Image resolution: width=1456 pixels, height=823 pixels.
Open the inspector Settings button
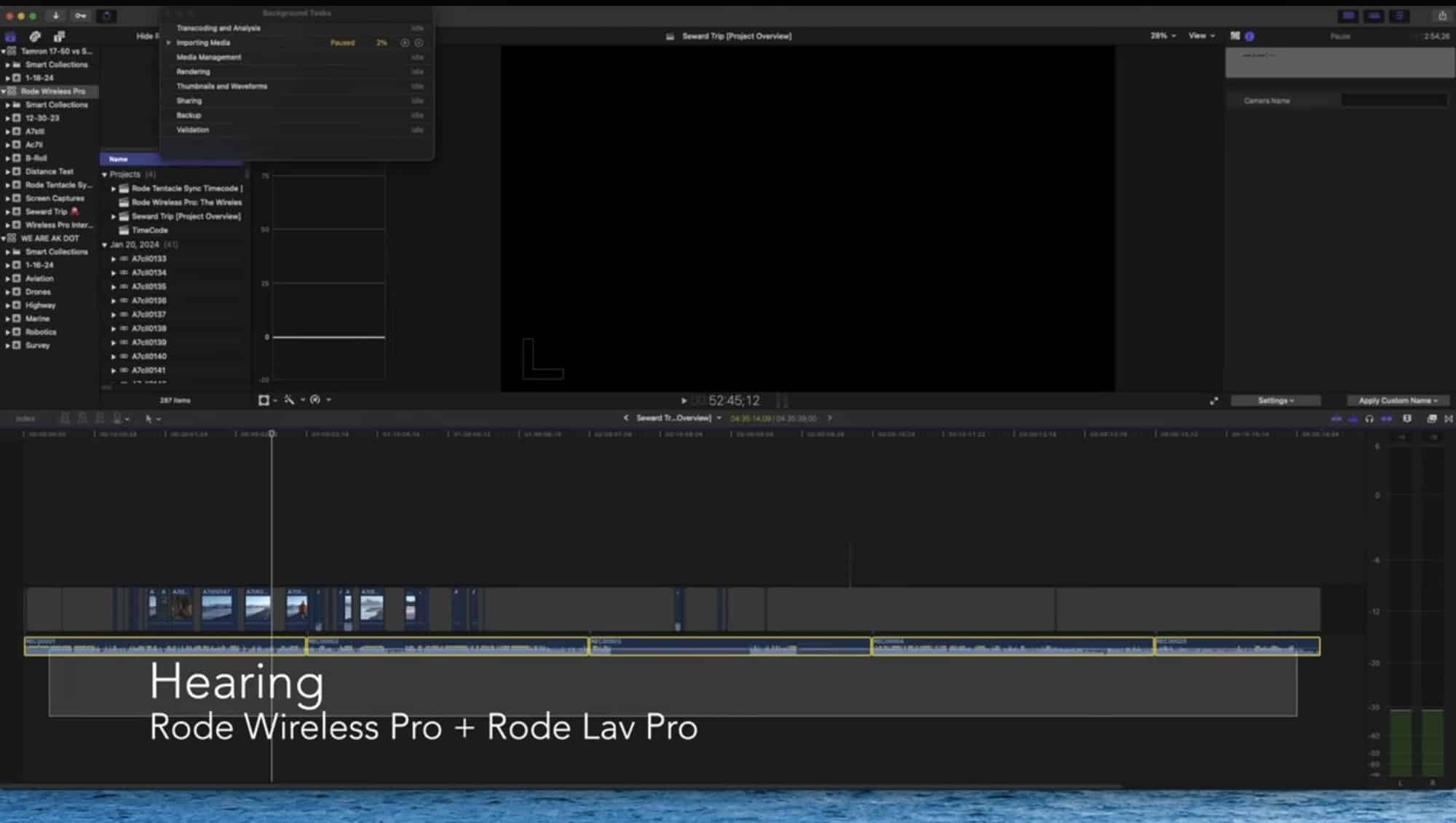1275,401
